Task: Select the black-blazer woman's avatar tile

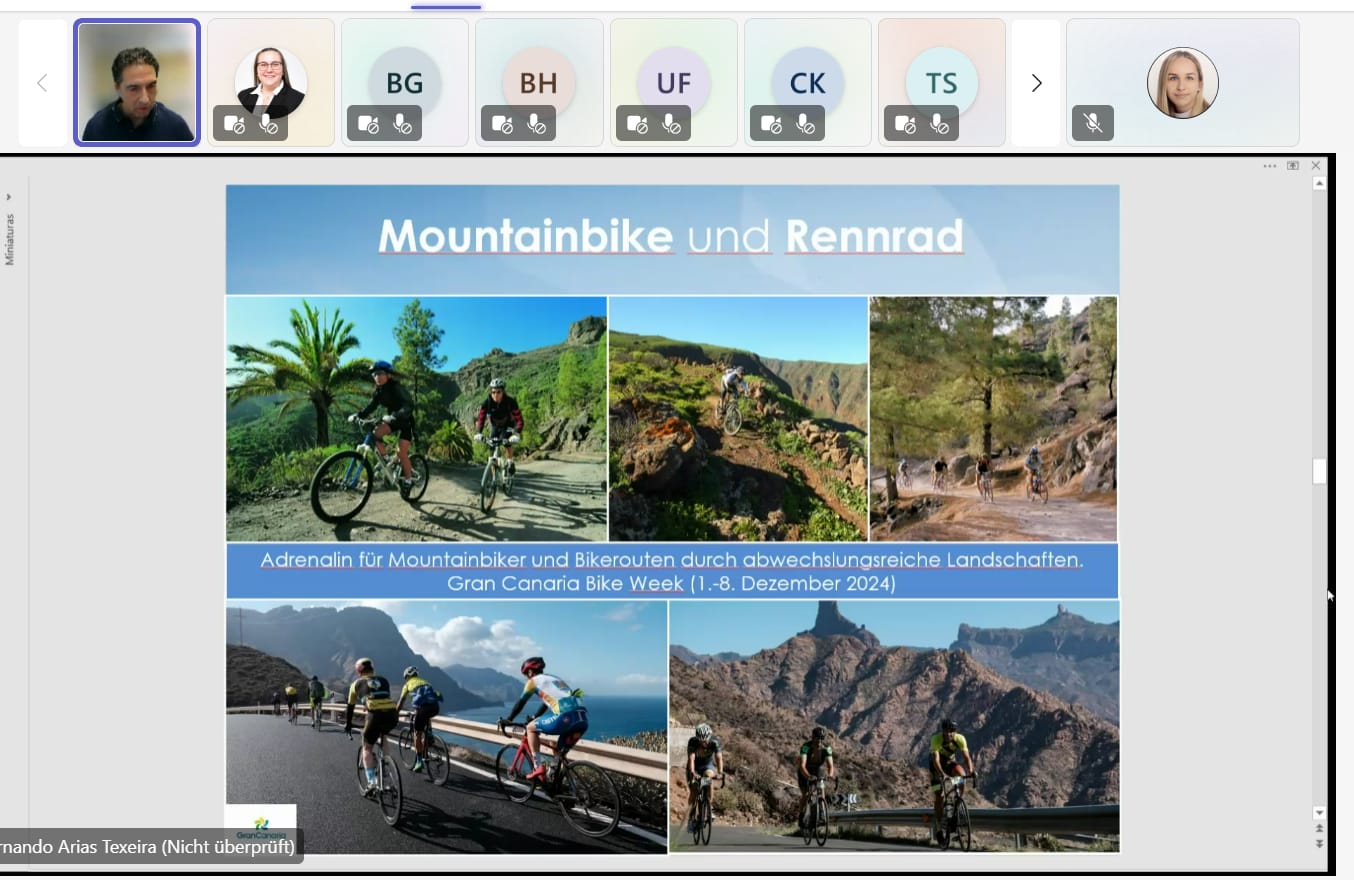Action: click(x=271, y=83)
